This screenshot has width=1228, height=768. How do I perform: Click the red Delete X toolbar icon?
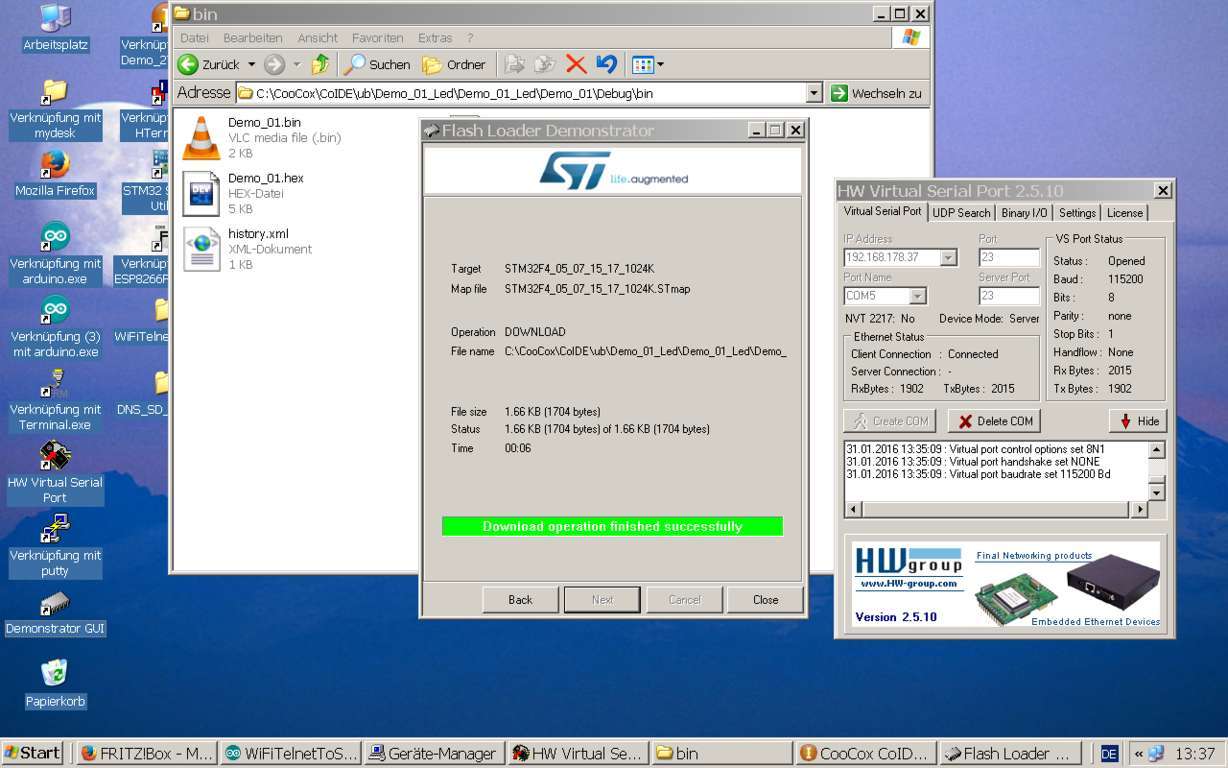576,65
